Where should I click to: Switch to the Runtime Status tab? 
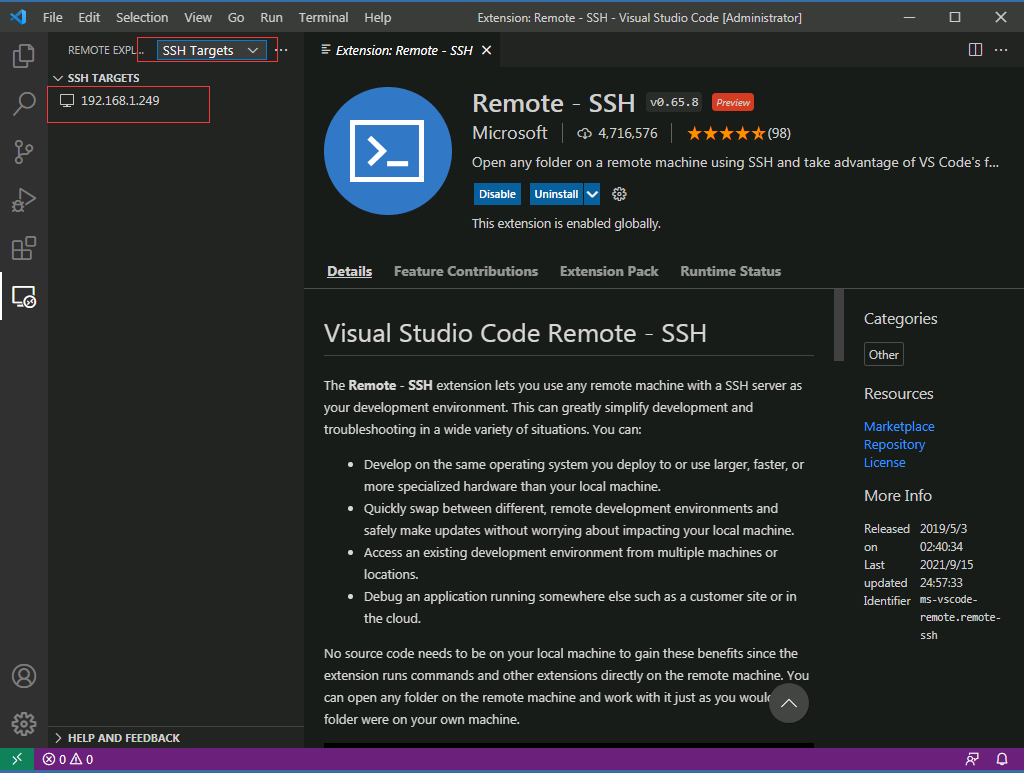pyautogui.click(x=730, y=271)
